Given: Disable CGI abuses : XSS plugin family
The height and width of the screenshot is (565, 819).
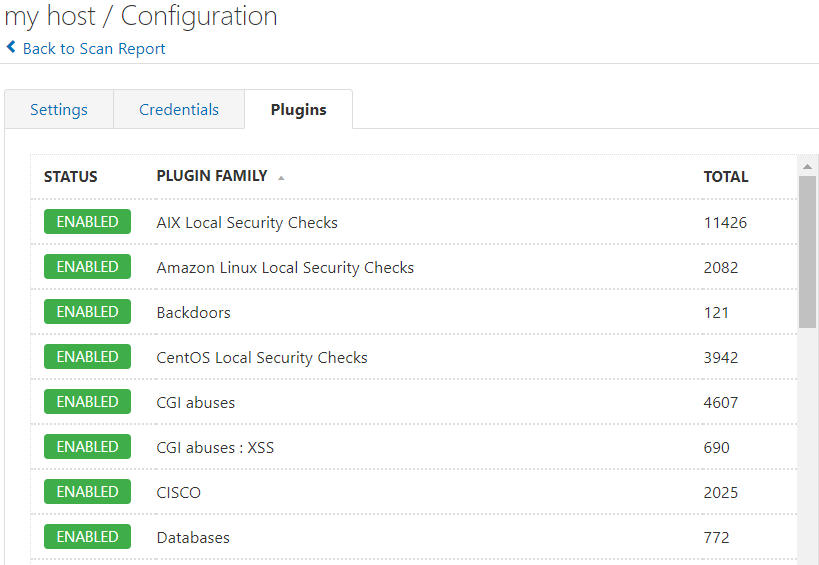Looking at the screenshot, I should pyautogui.click(x=87, y=447).
